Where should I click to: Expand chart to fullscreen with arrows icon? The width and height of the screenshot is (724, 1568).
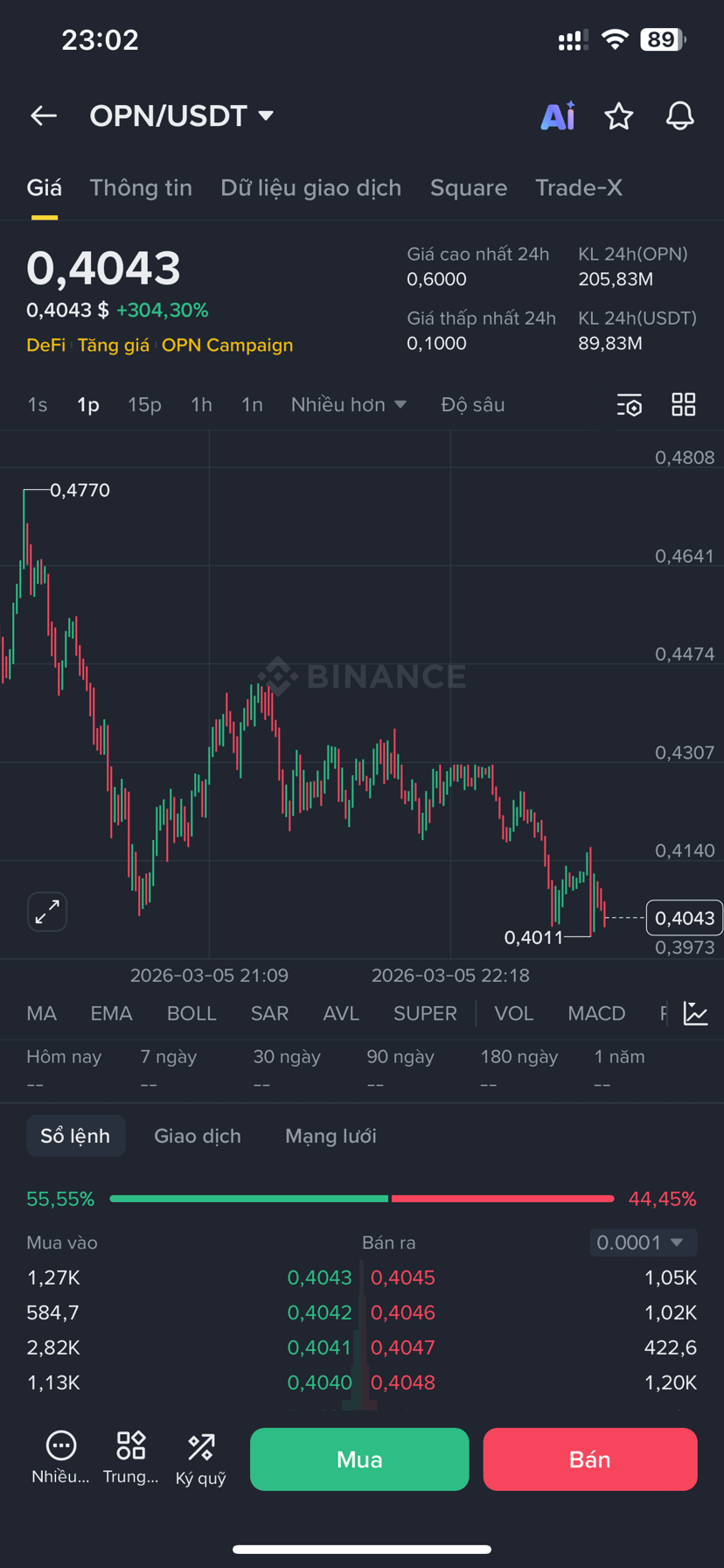tap(47, 912)
